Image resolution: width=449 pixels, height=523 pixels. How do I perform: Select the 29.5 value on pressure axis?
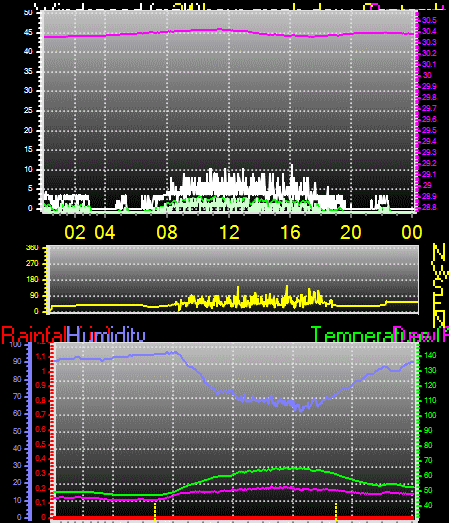click(430, 130)
